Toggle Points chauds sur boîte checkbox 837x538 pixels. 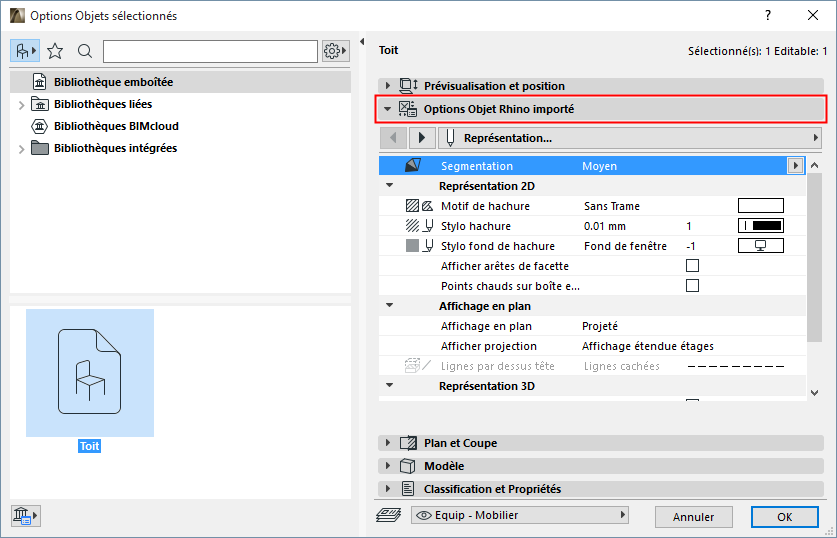pos(692,286)
